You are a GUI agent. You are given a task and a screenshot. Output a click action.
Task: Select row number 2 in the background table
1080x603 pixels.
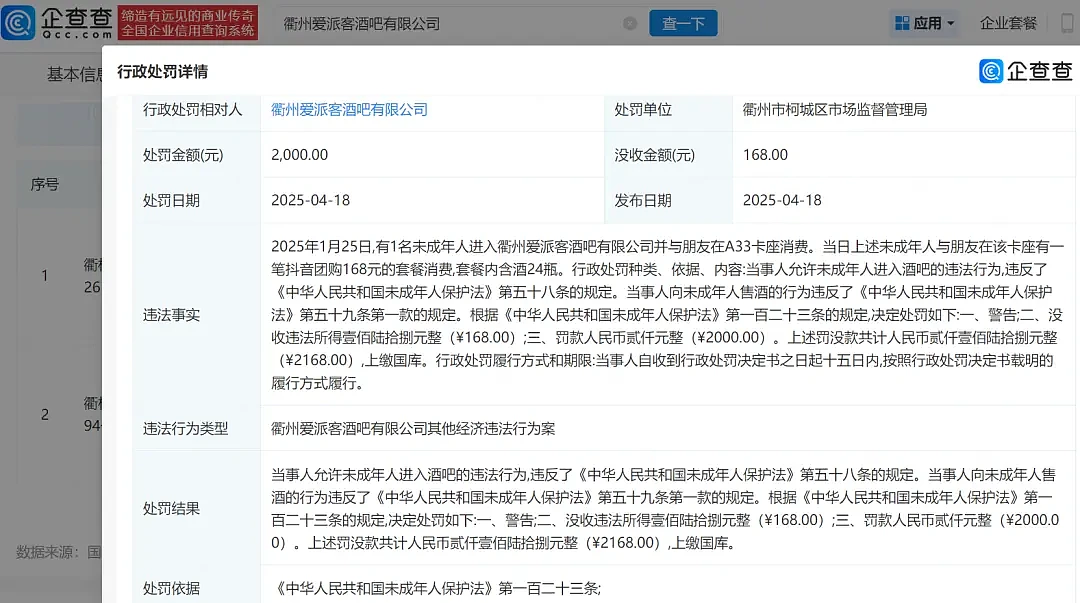click(x=45, y=414)
